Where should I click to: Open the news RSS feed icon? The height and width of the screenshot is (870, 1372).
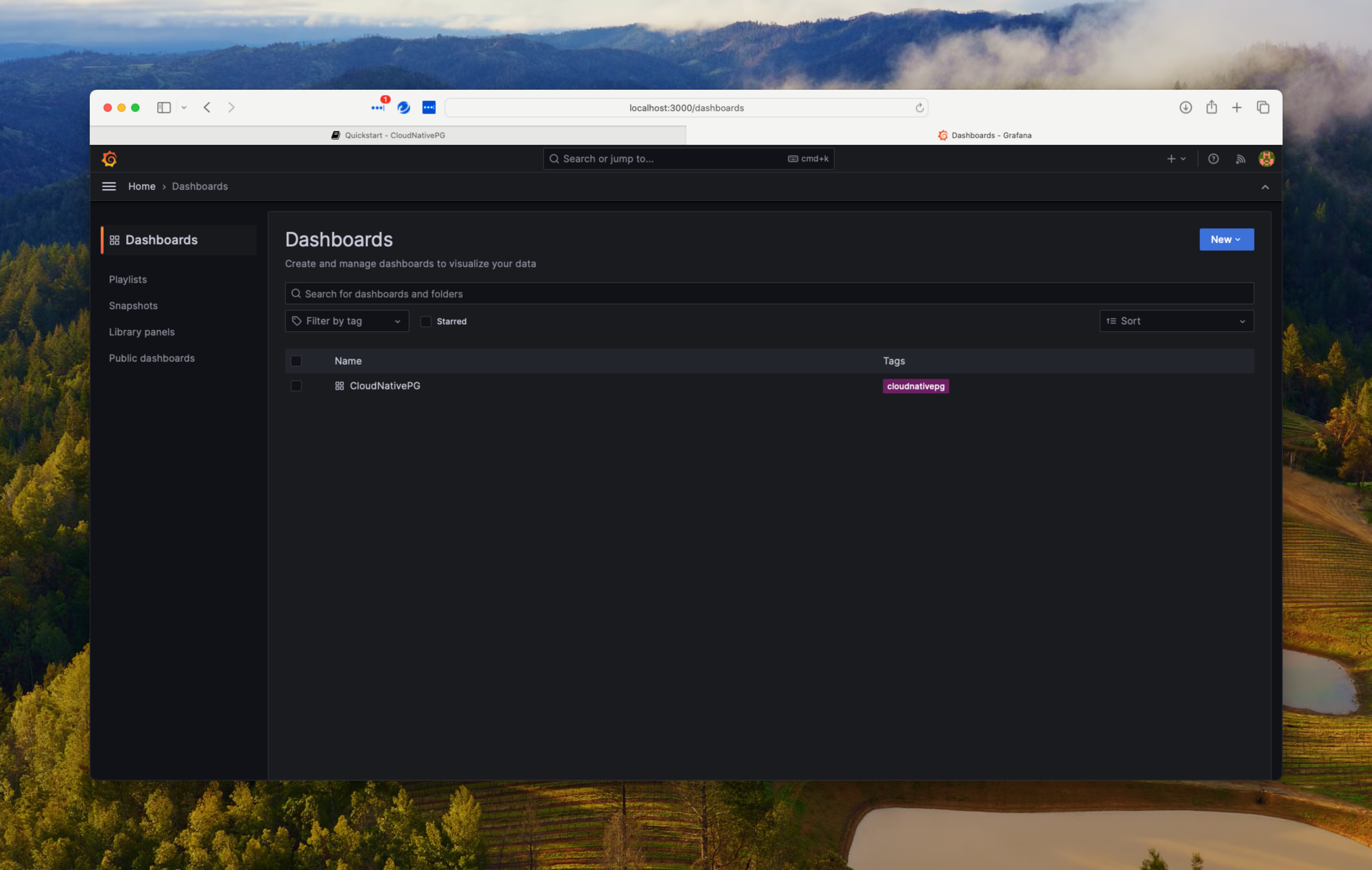pyautogui.click(x=1240, y=159)
